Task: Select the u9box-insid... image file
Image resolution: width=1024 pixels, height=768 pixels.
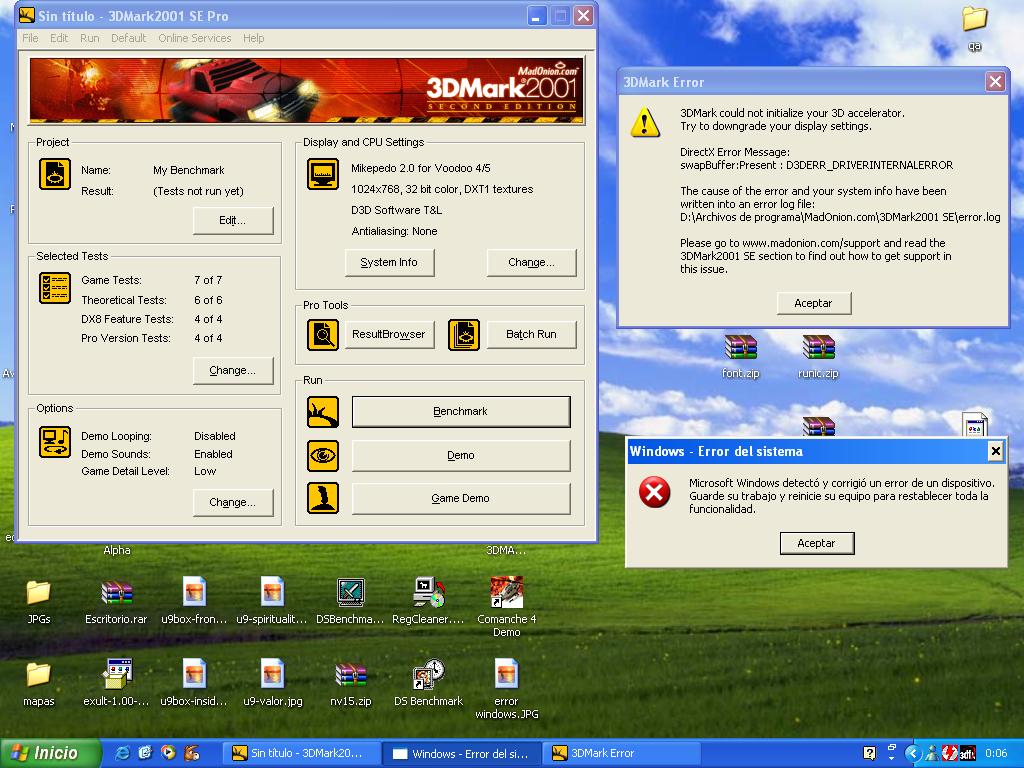Action: pyautogui.click(x=194, y=683)
